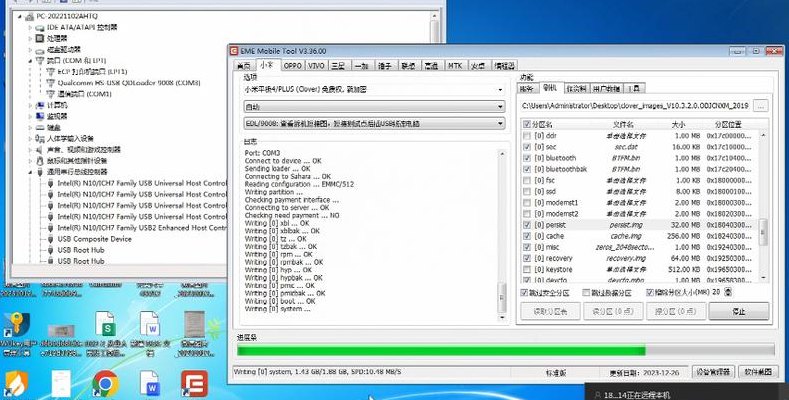Open the green S spreadsheet desktop file
789x400 pixels.
tap(105, 325)
